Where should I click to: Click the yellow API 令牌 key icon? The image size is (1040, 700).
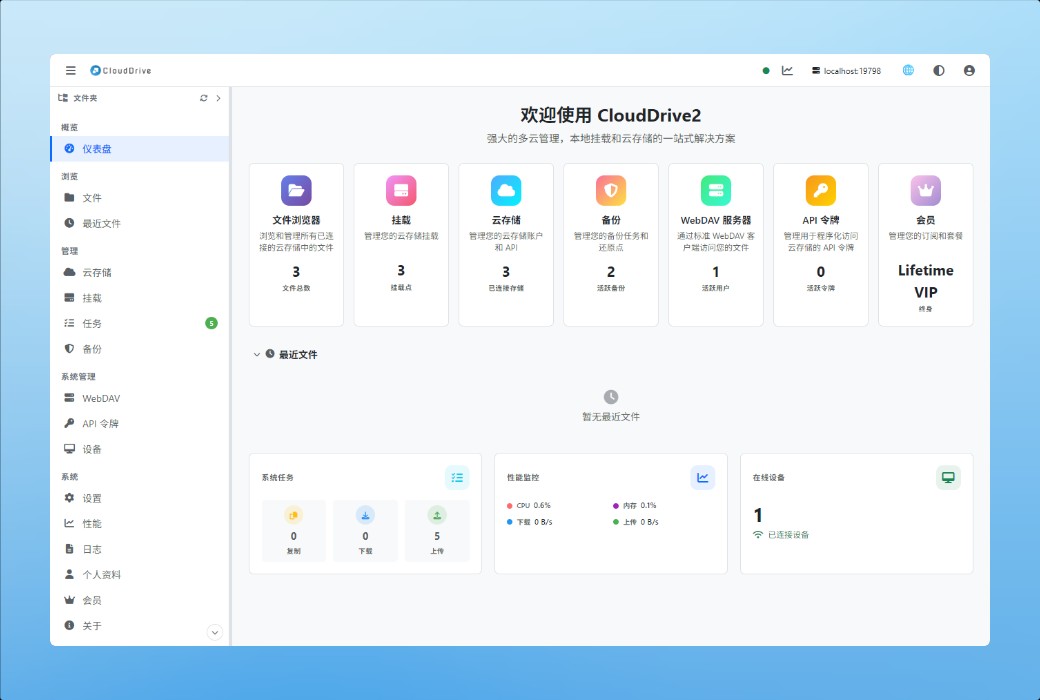coord(820,191)
